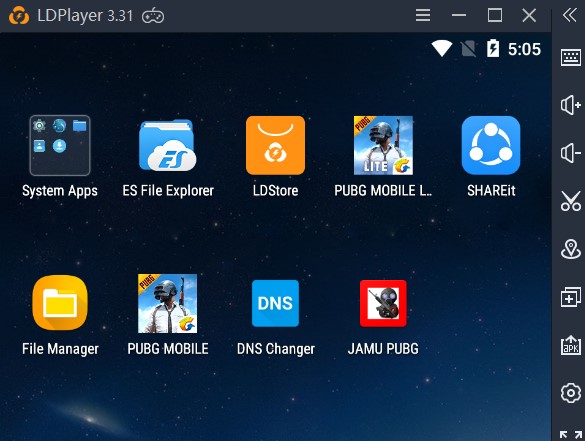Open the LDStore app
The height and width of the screenshot is (441, 585).
pyautogui.click(x=275, y=145)
